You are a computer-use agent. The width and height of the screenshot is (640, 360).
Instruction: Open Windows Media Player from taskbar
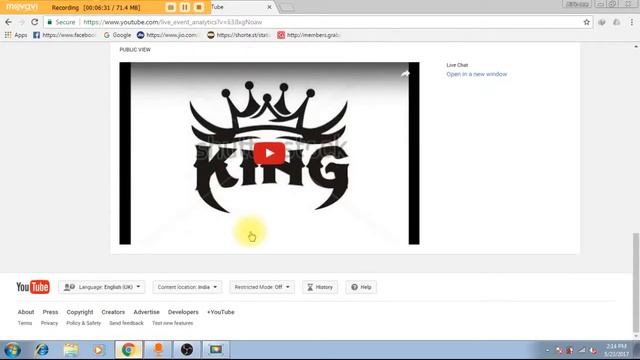tap(99, 350)
